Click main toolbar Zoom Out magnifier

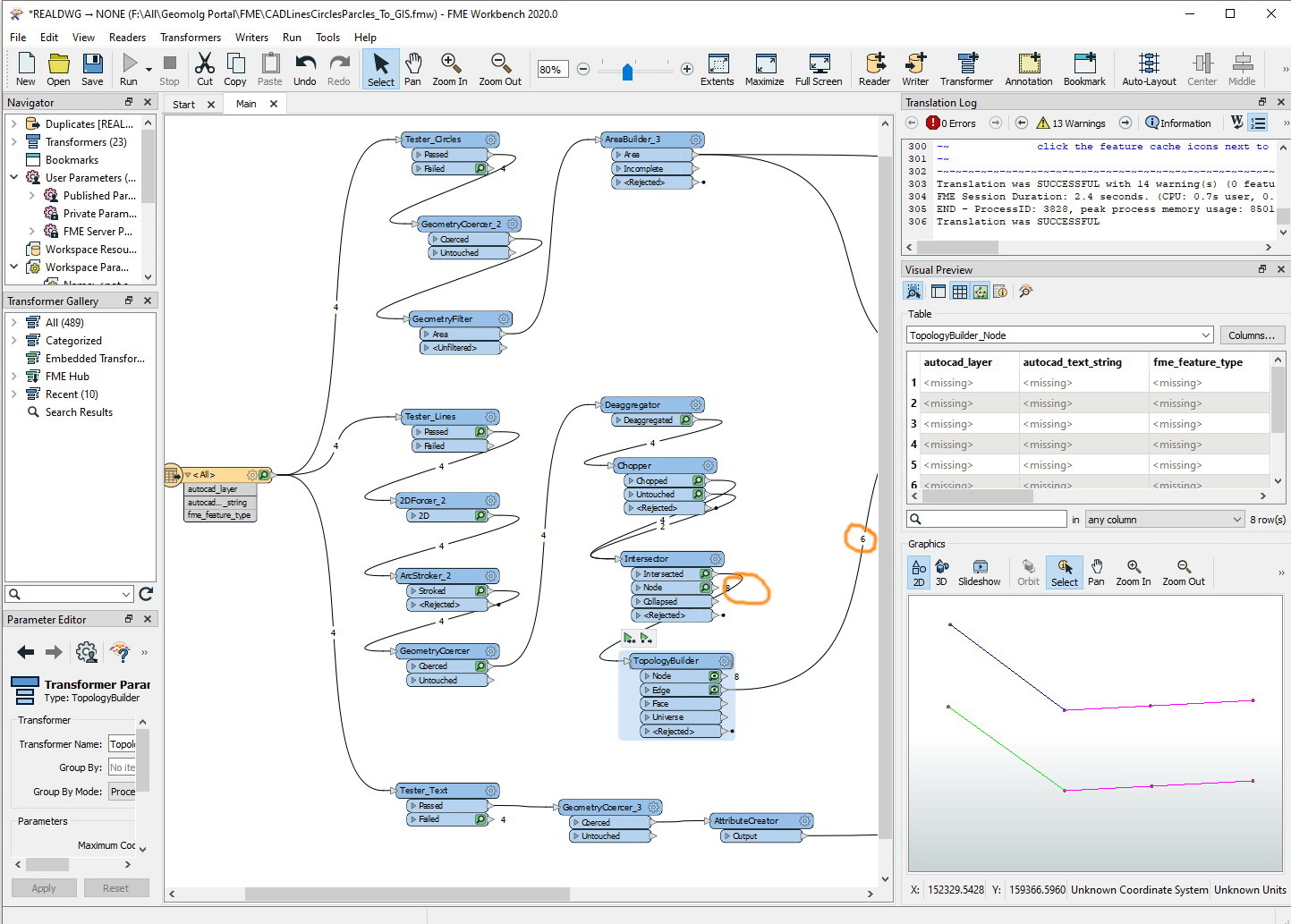500,69
